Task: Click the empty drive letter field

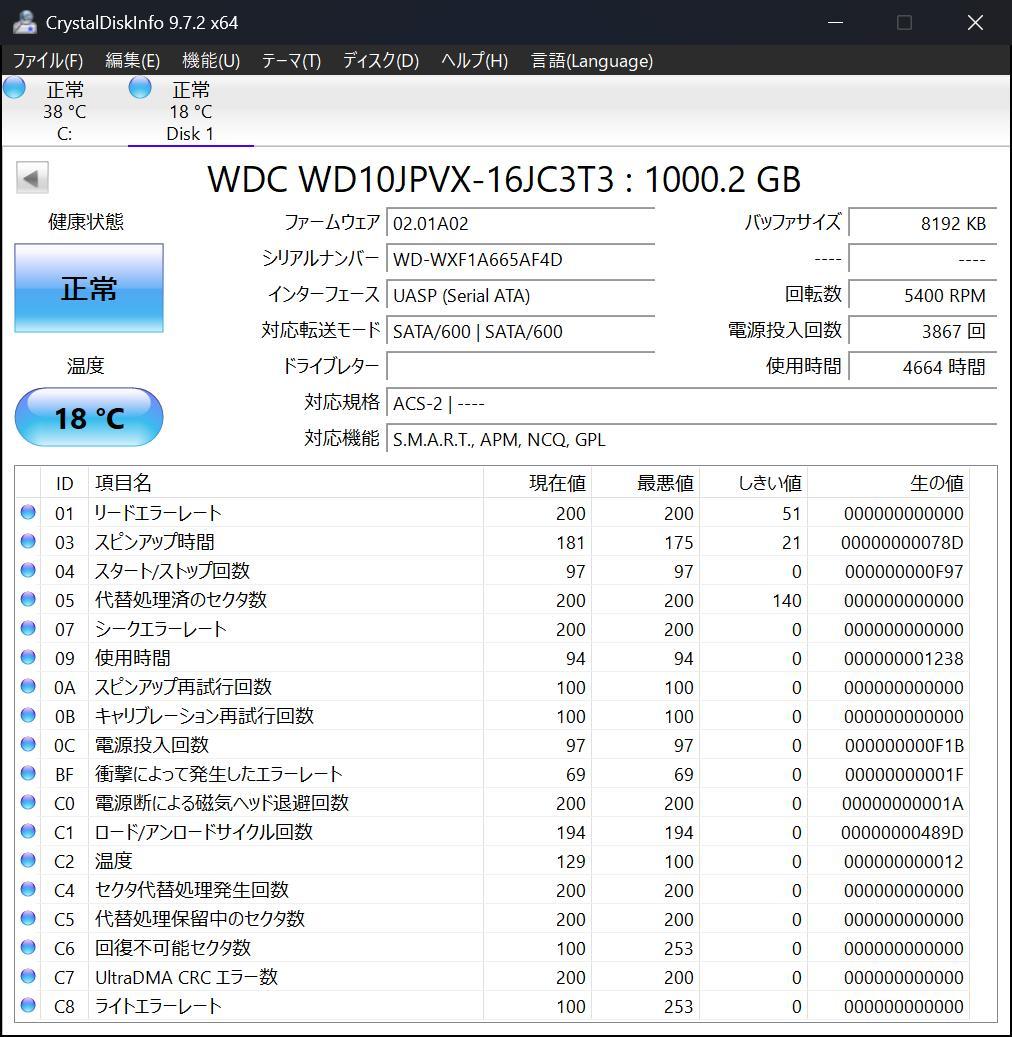Action: click(521, 366)
